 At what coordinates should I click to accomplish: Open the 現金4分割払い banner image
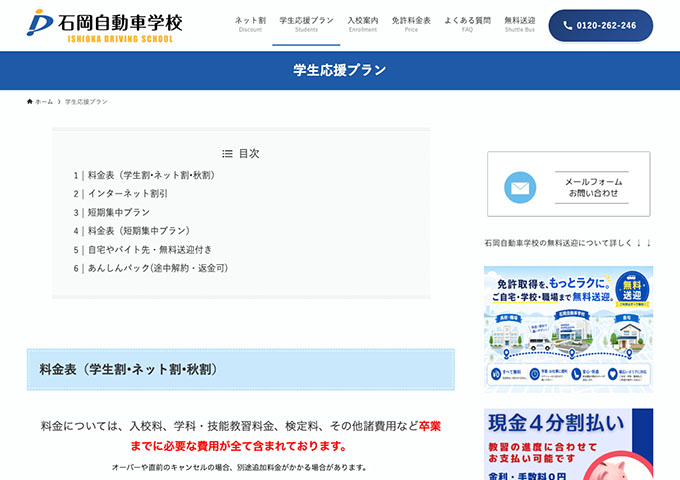[569, 444]
